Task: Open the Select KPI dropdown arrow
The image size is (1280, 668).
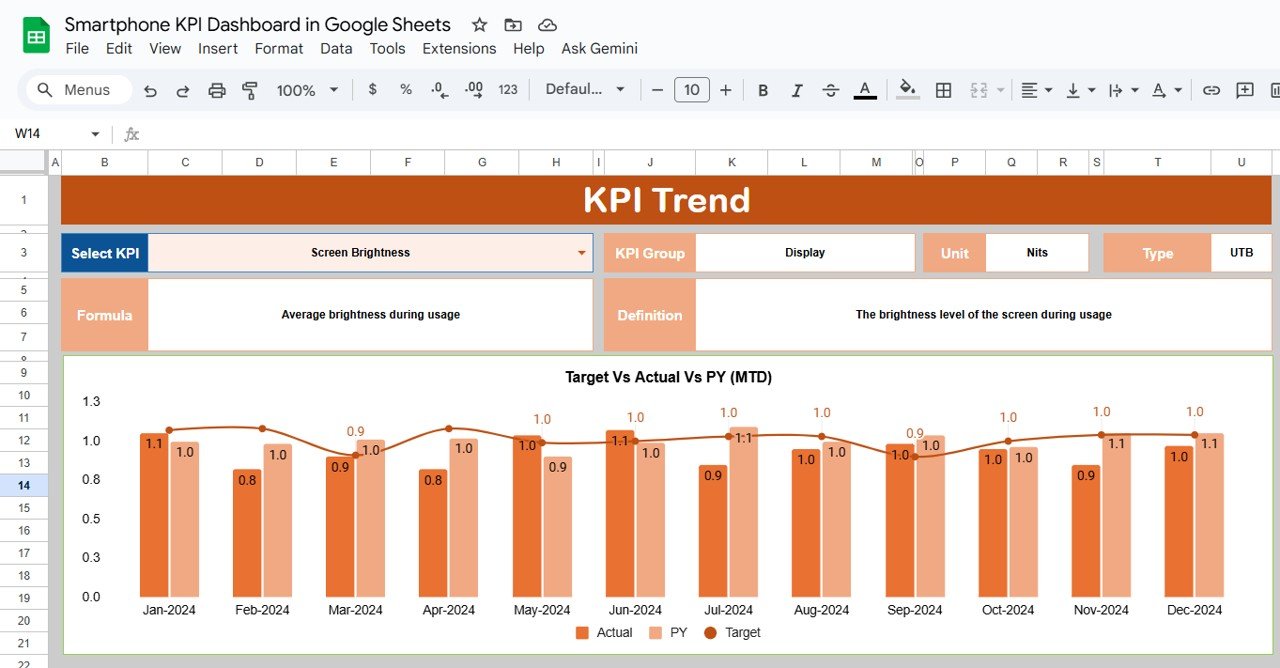Action: [581, 253]
